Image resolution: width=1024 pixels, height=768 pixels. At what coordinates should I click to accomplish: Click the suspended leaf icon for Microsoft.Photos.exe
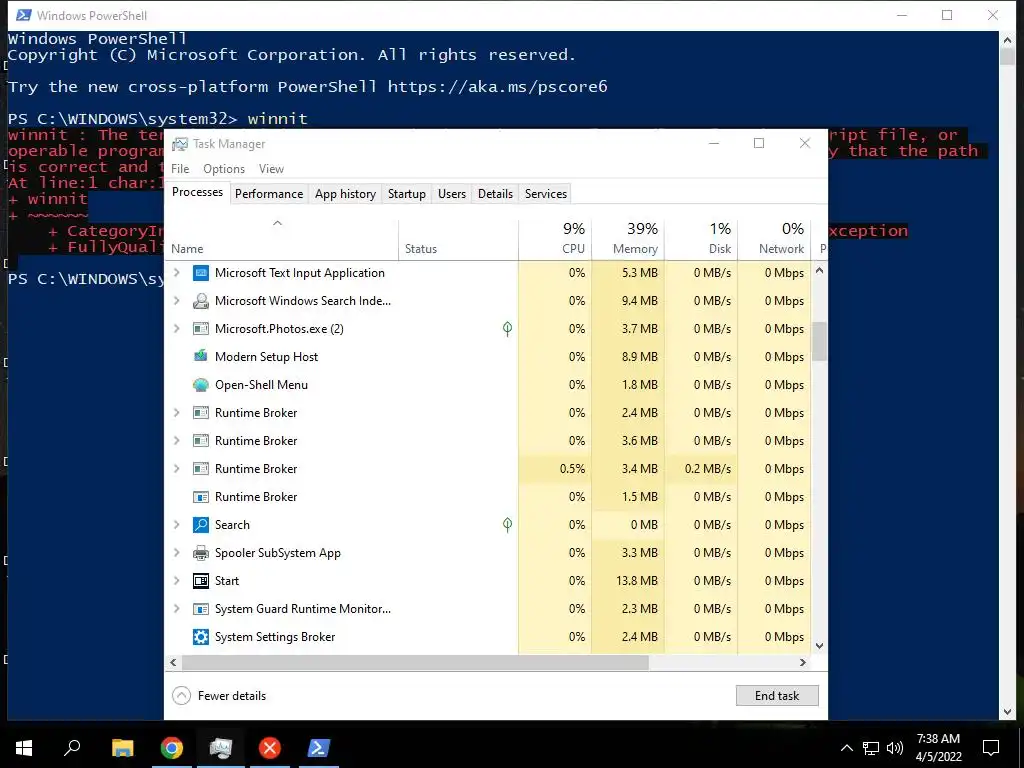coord(507,328)
